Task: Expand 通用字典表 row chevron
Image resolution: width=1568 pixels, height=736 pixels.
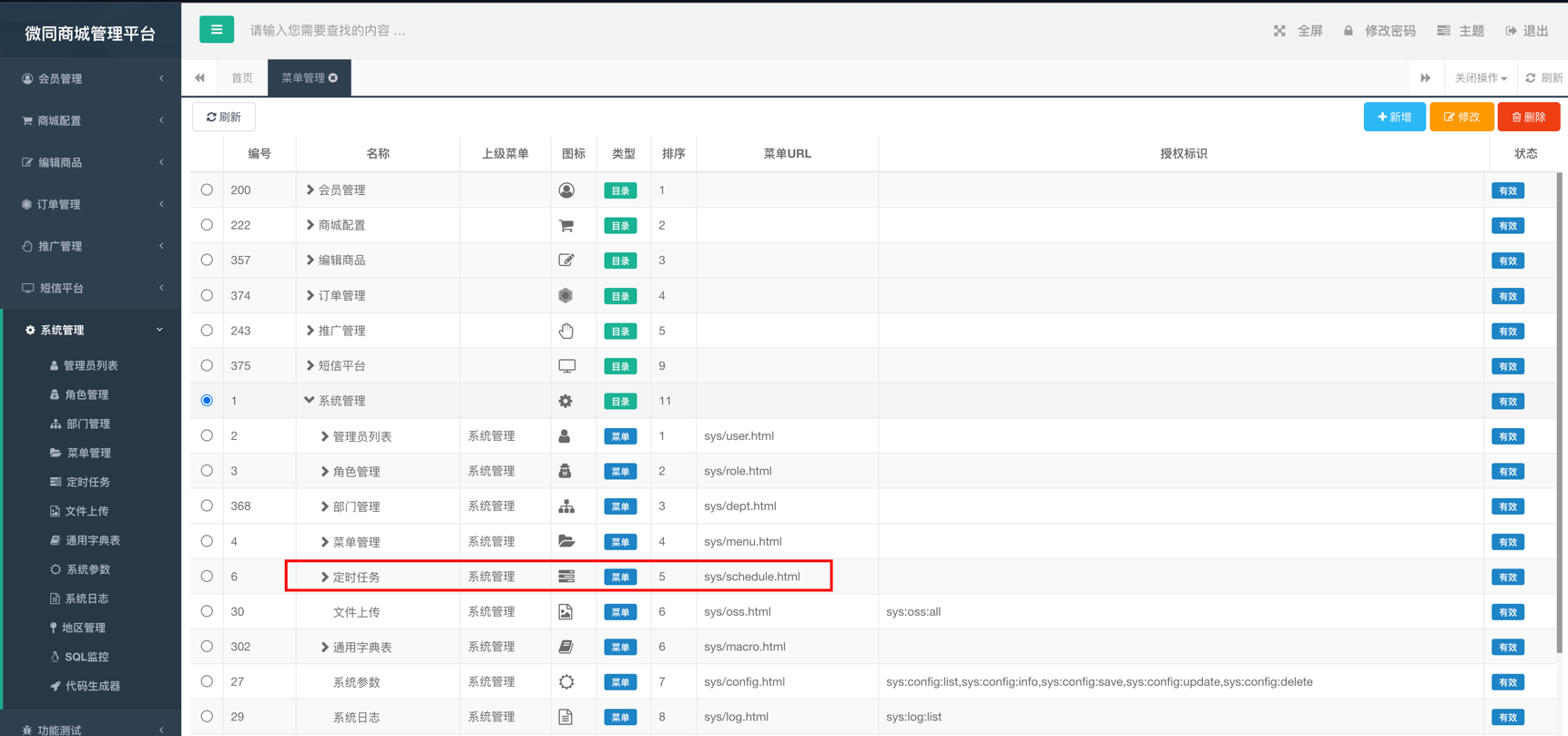Action: pyautogui.click(x=324, y=647)
